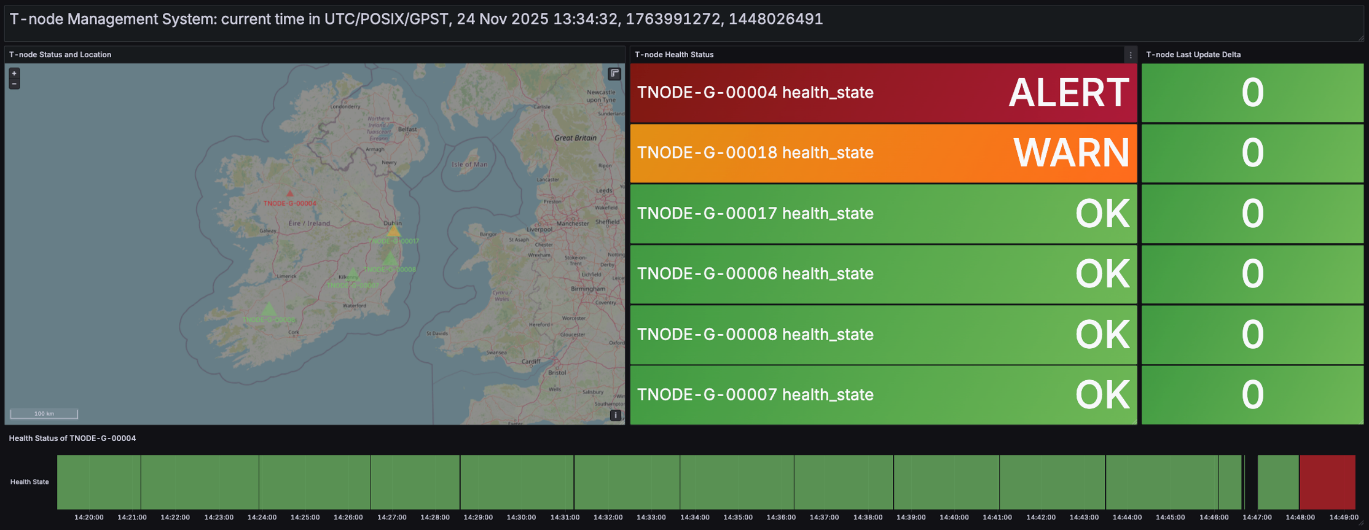Click the update delta 0 beside TNODE-G-00008
1369x530 pixels.
pyautogui.click(x=1252, y=334)
